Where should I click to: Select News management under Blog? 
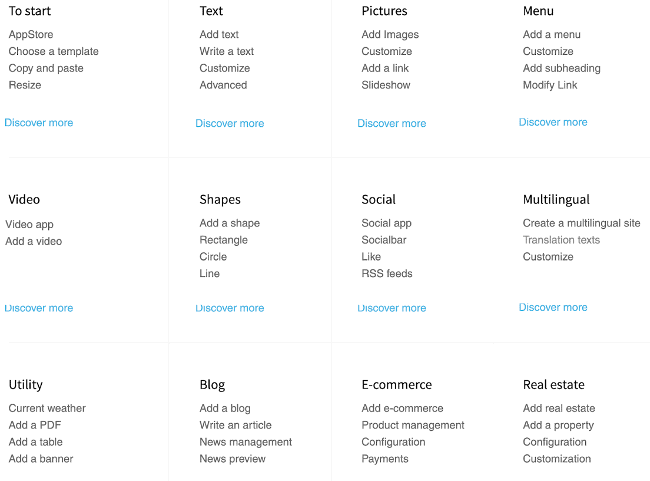pyautogui.click(x=246, y=442)
